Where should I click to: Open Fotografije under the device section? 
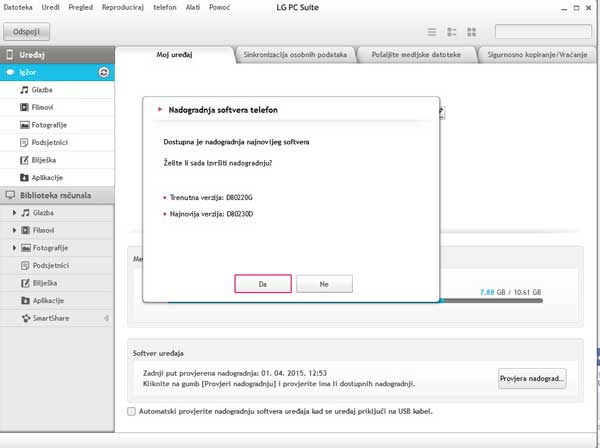tap(57, 125)
